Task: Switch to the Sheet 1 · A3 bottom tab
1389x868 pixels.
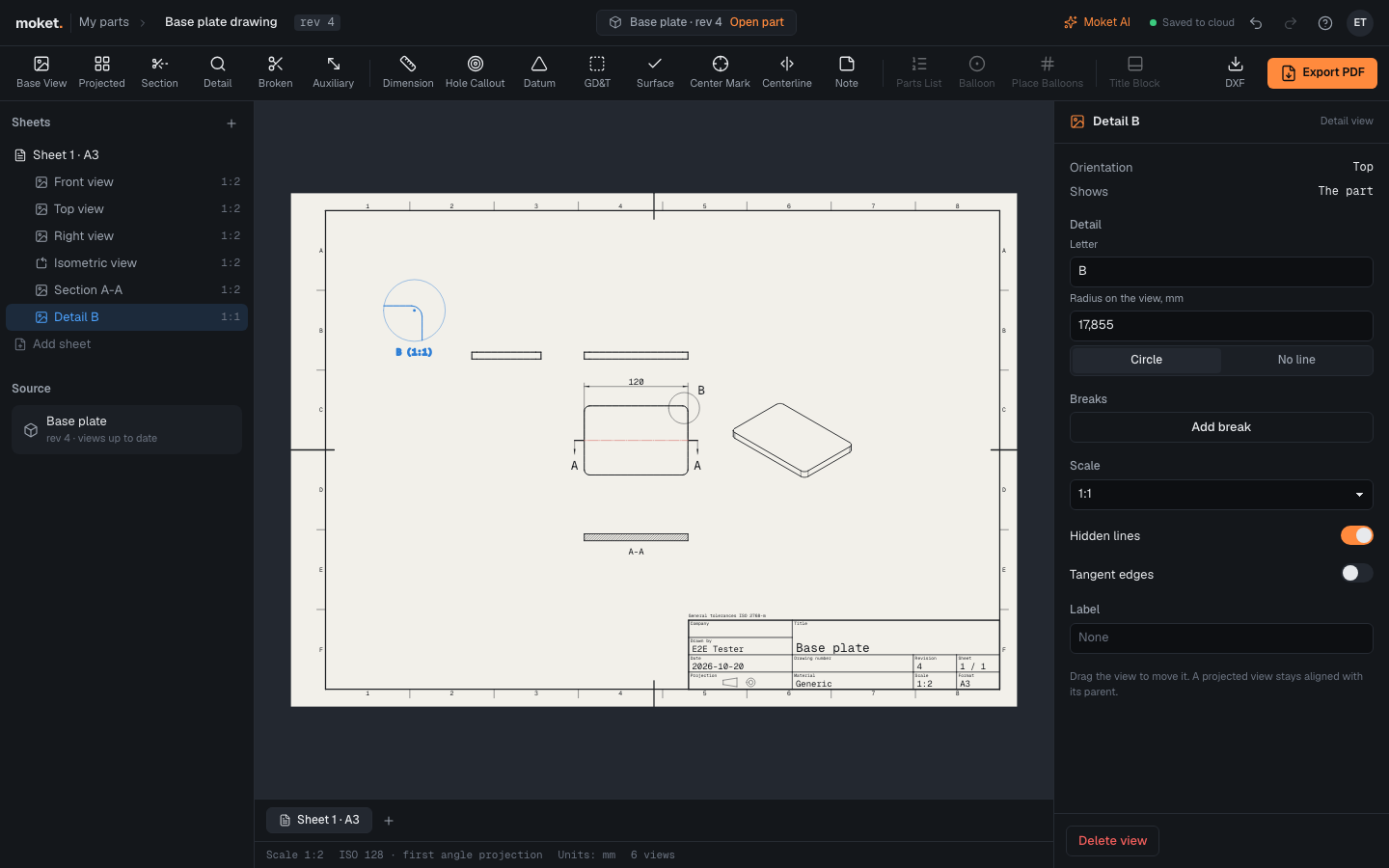Action: 319,820
